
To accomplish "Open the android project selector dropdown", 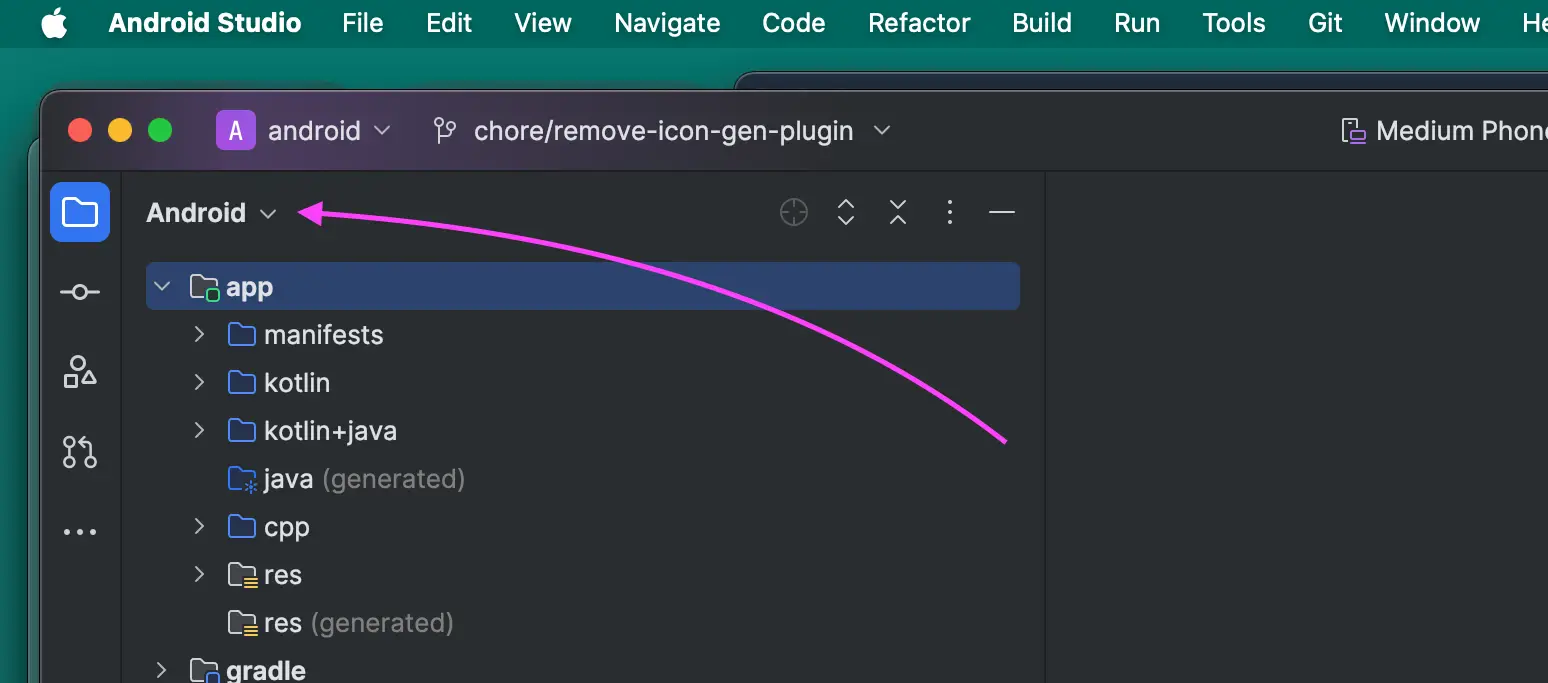I will pos(304,131).
